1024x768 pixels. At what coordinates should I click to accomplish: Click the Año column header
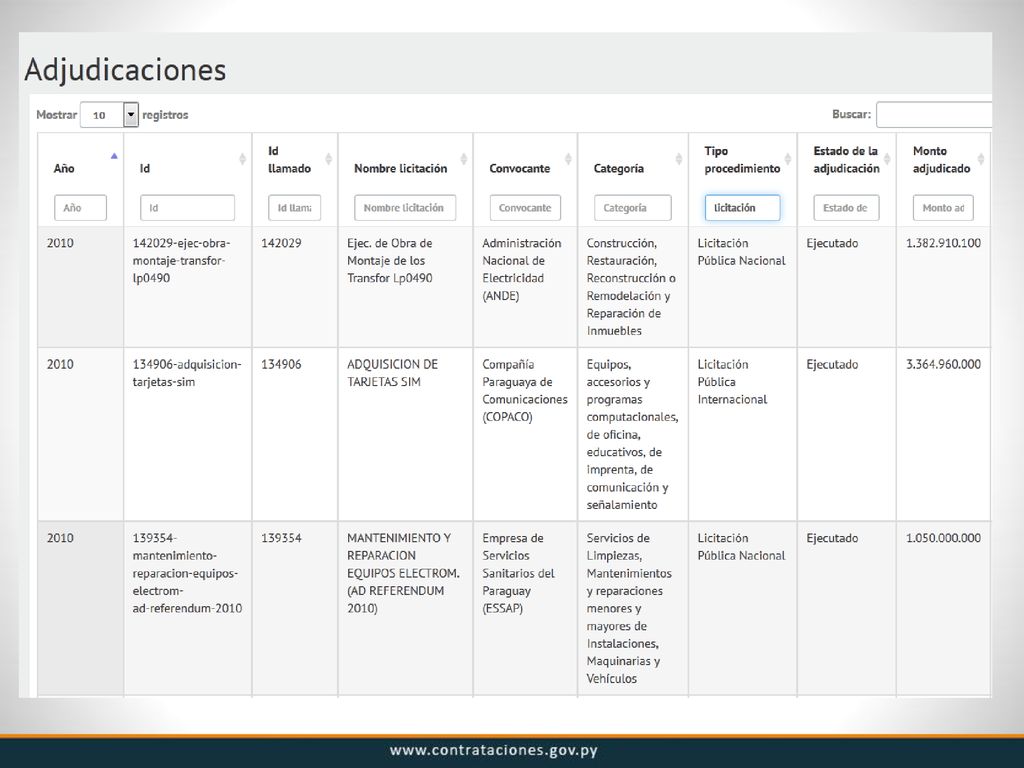[64, 168]
